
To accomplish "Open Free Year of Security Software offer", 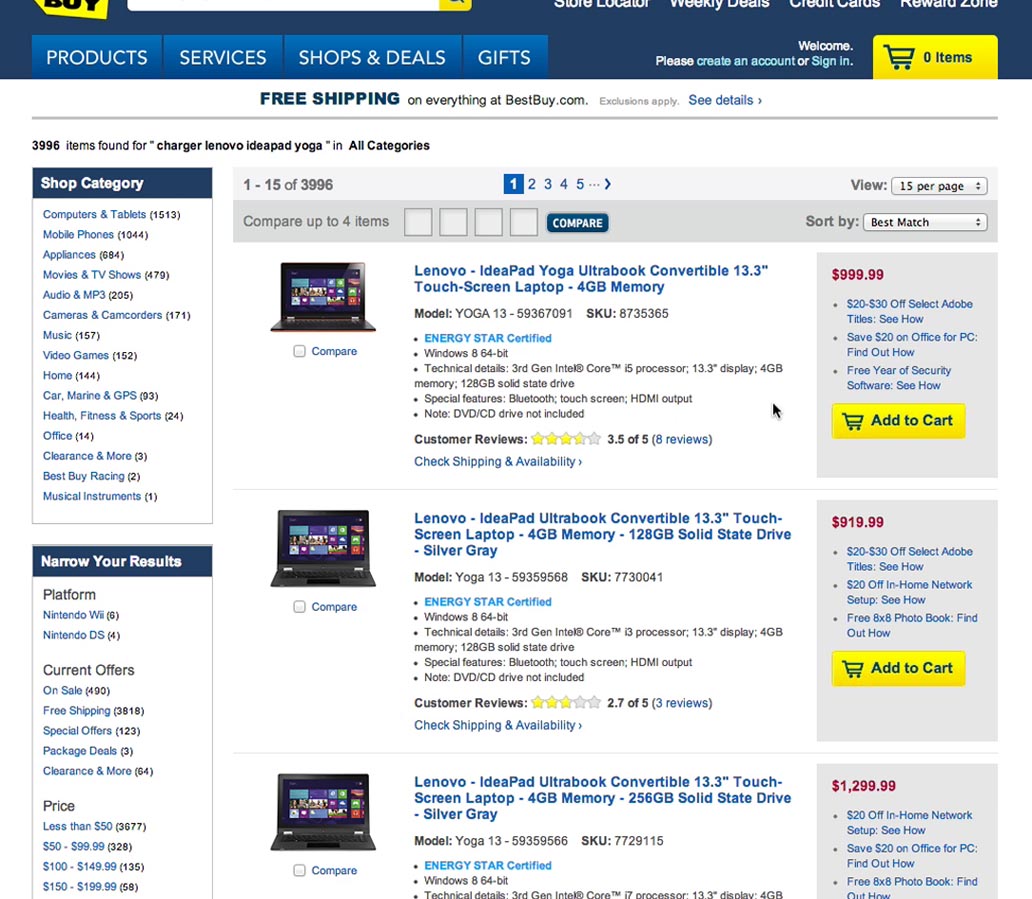I will (x=898, y=378).
